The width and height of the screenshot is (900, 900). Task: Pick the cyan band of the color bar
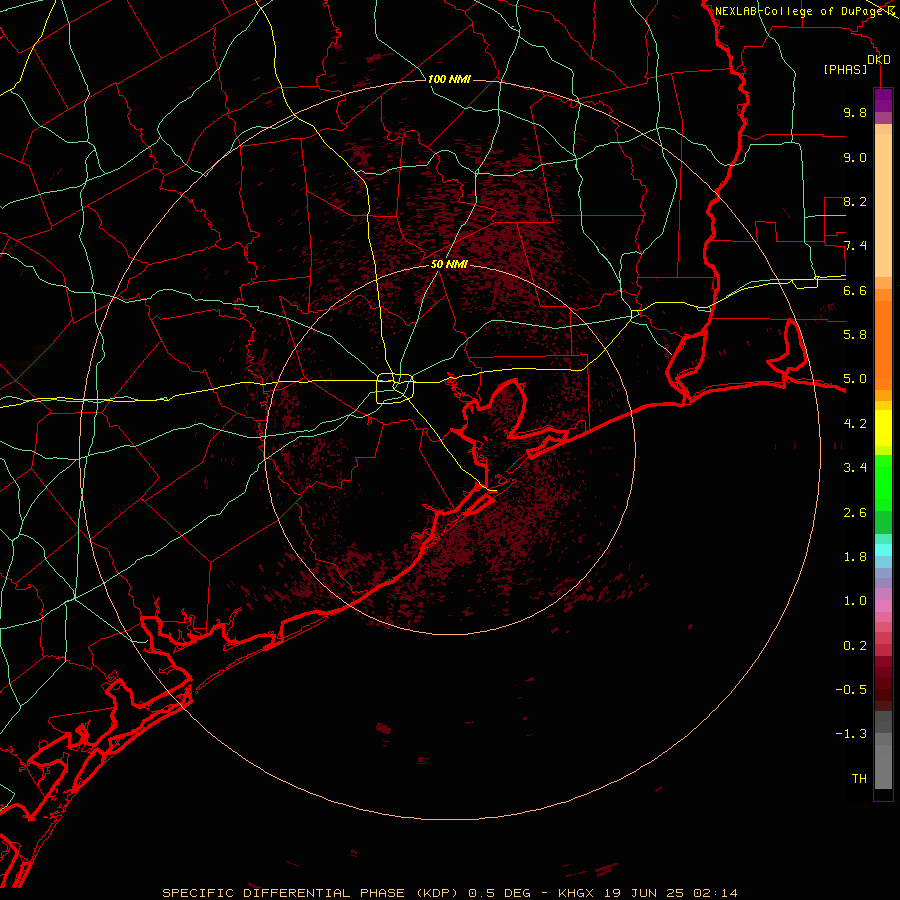[883, 550]
